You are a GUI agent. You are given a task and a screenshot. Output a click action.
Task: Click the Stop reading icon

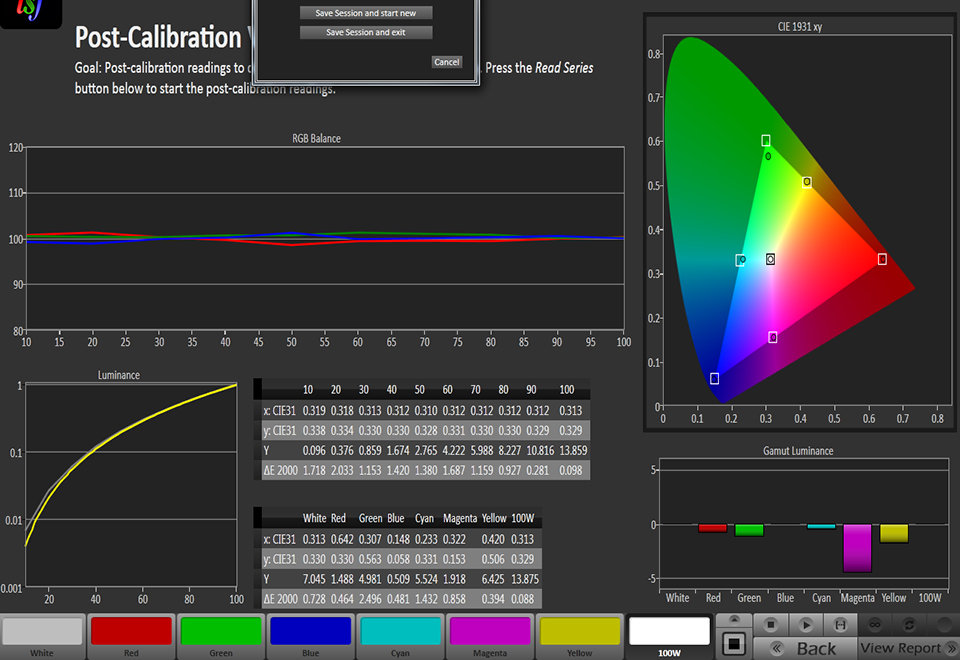tap(770, 625)
